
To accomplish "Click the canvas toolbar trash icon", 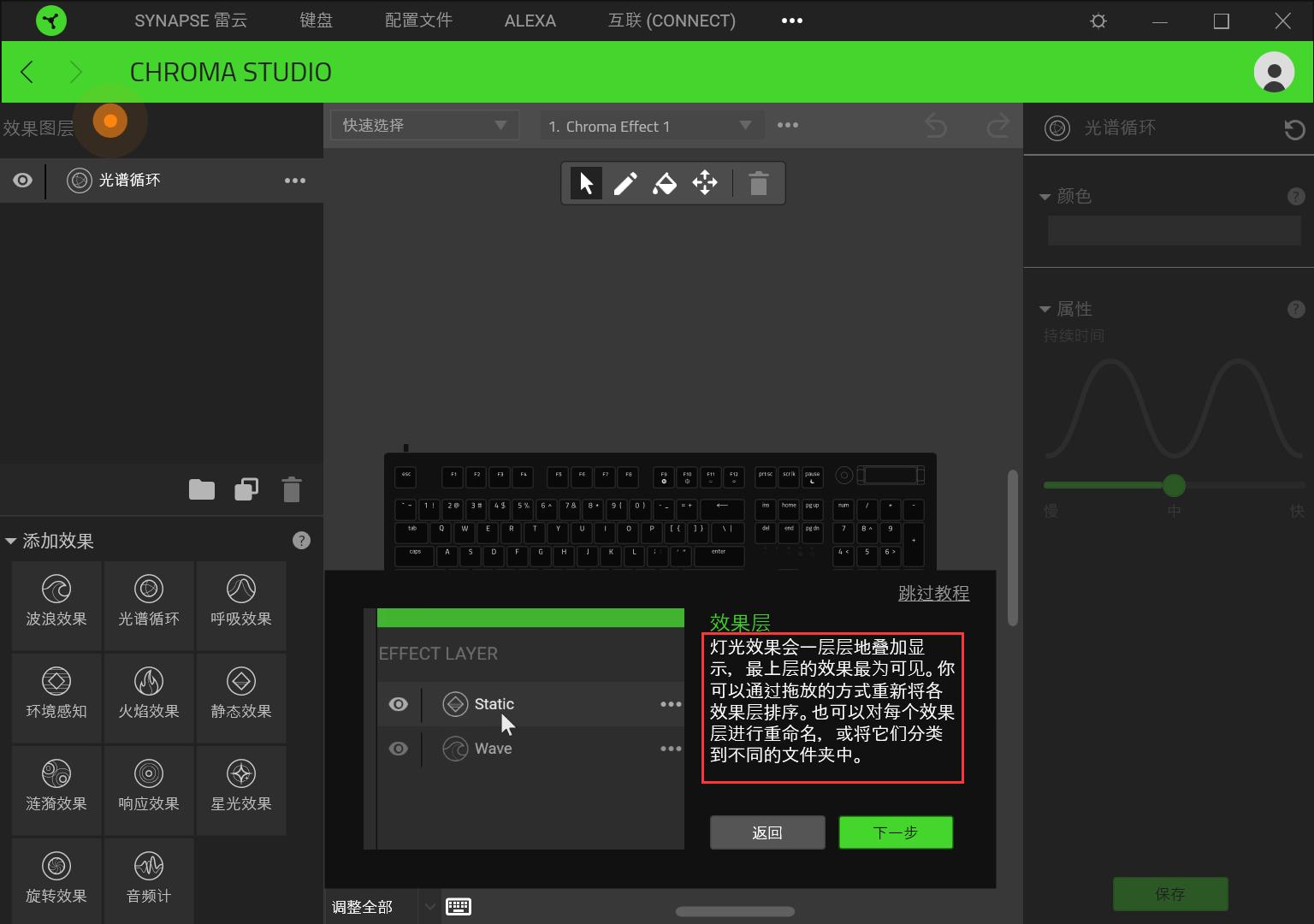I will click(x=759, y=183).
